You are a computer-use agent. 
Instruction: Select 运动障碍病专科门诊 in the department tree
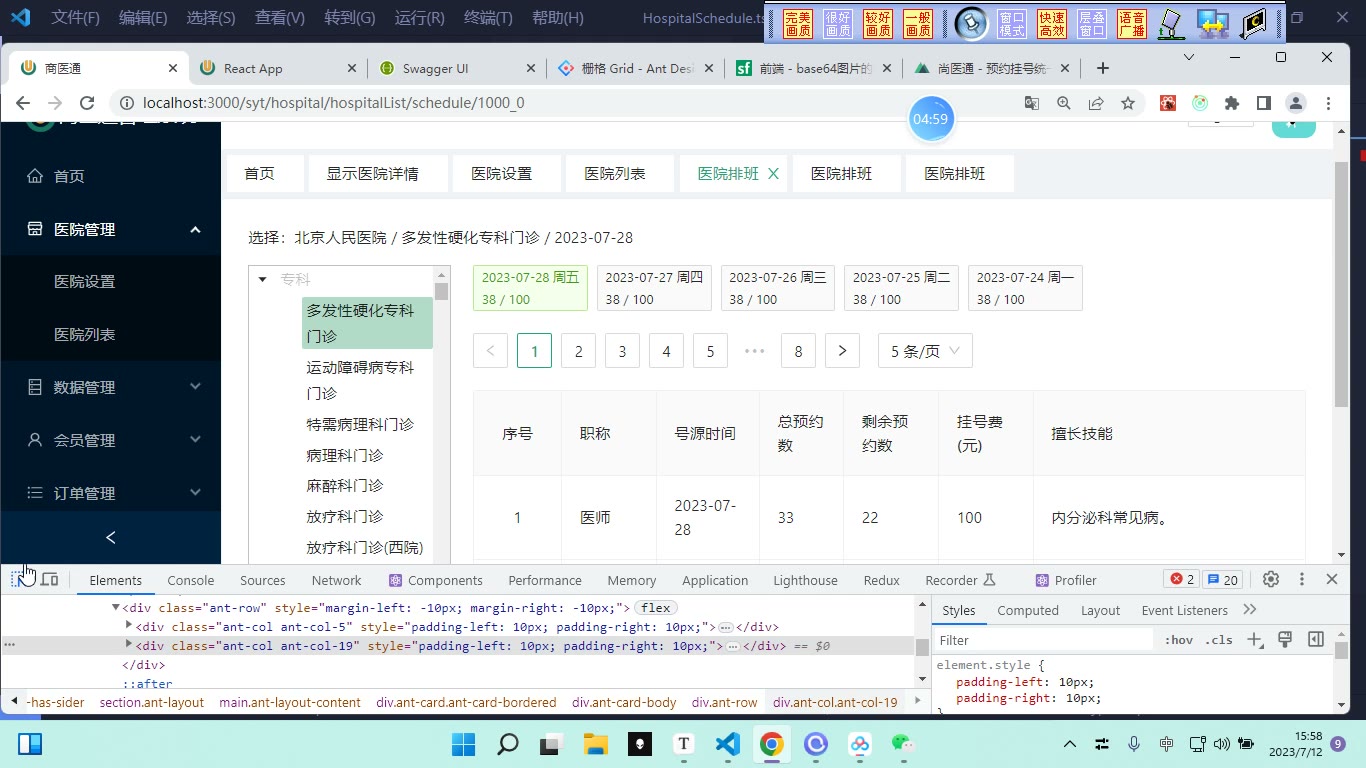coord(367,380)
